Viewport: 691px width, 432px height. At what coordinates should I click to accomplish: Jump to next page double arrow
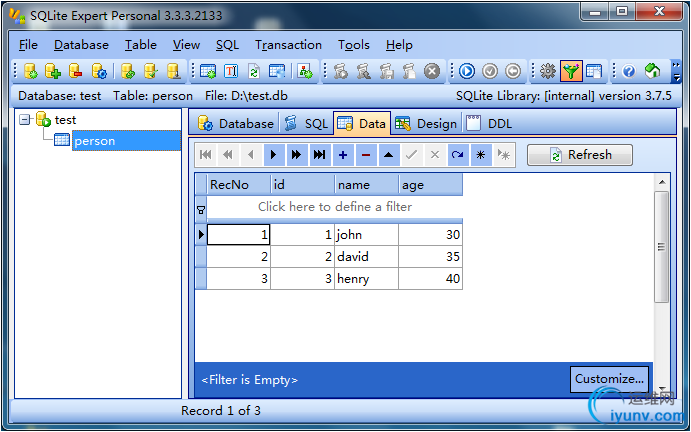point(297,155)
